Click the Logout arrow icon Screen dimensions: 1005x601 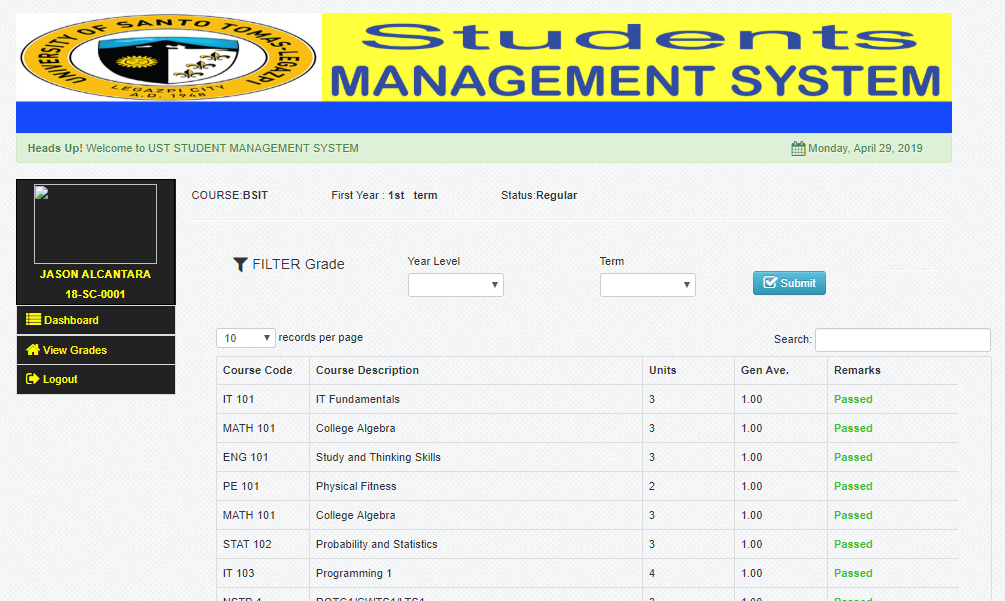(x=33, y=379)
